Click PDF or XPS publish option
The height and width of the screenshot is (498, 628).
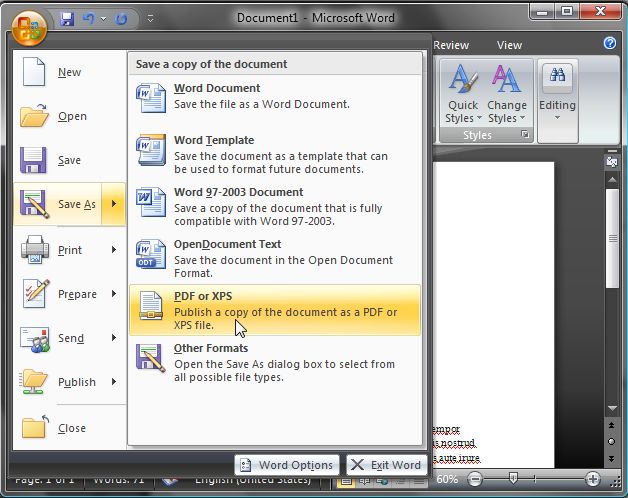pos(275,310)
